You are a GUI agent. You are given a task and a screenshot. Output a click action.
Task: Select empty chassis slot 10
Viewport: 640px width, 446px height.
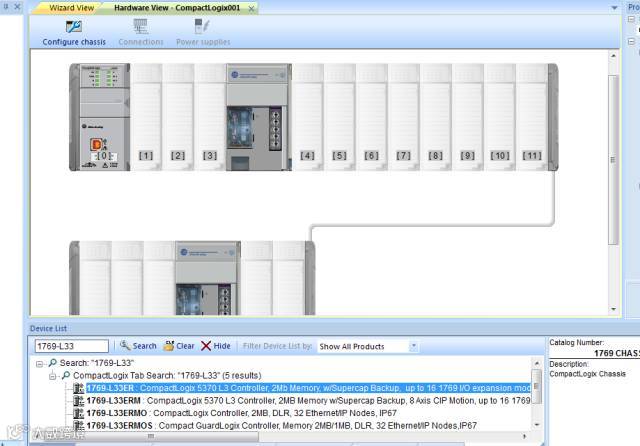pyautogui.click(x=500, y=117)
